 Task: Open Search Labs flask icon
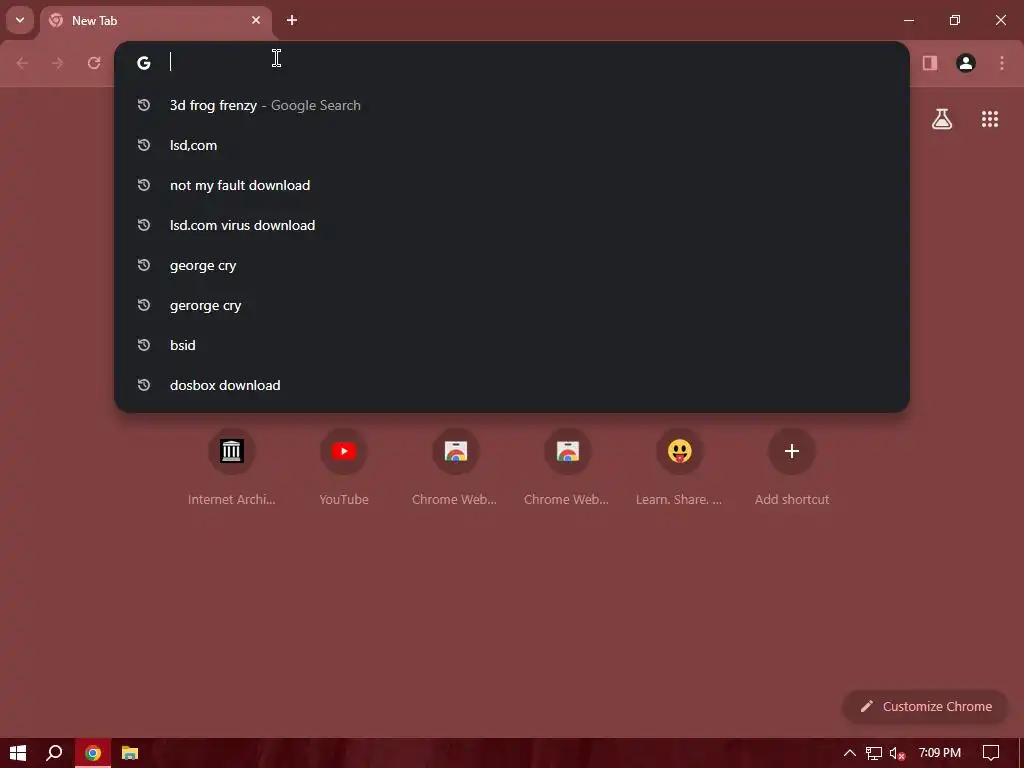pyautogui.click(x=942, y=119)
